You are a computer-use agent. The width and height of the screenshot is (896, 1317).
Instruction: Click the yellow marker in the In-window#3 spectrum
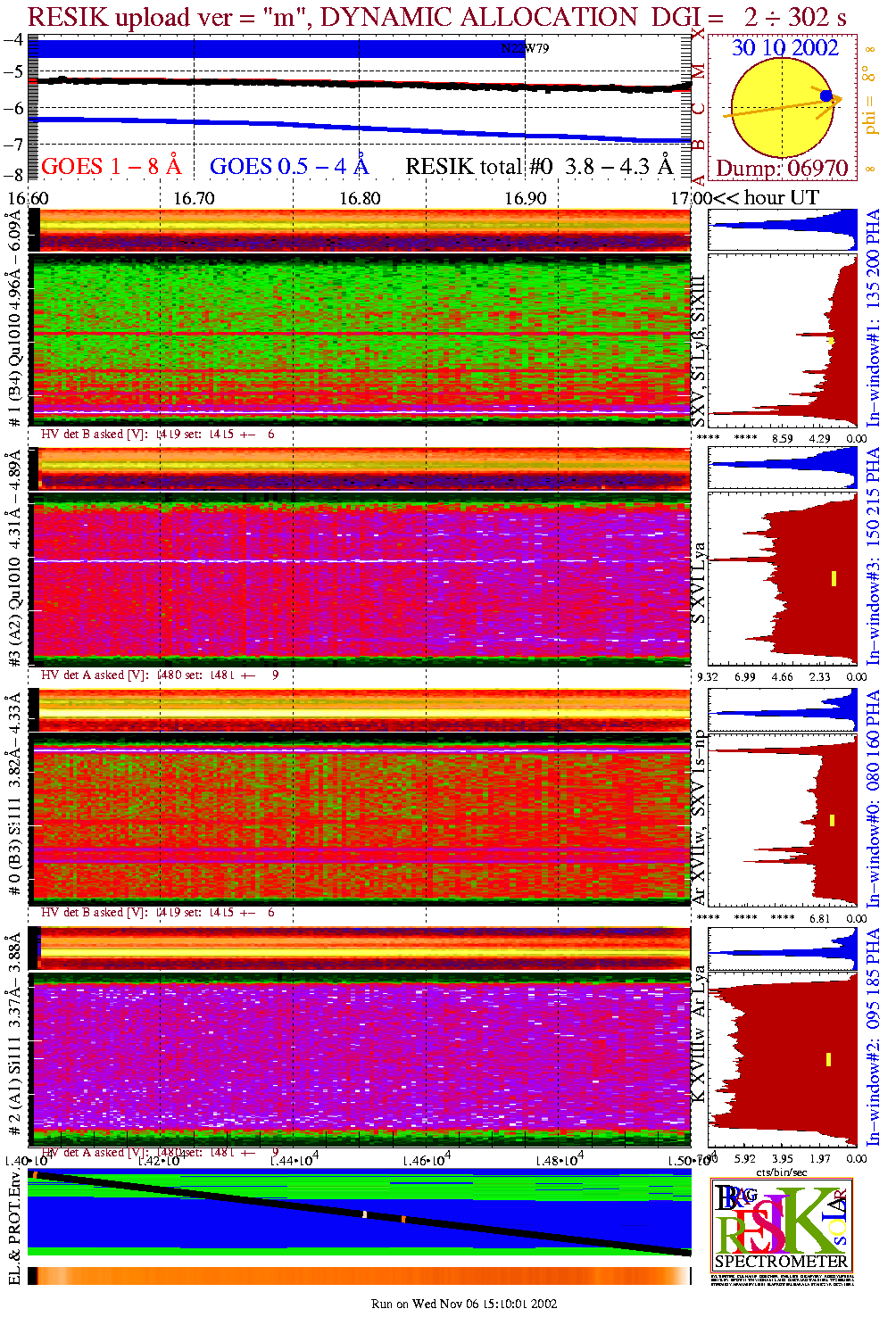[834, 578]
